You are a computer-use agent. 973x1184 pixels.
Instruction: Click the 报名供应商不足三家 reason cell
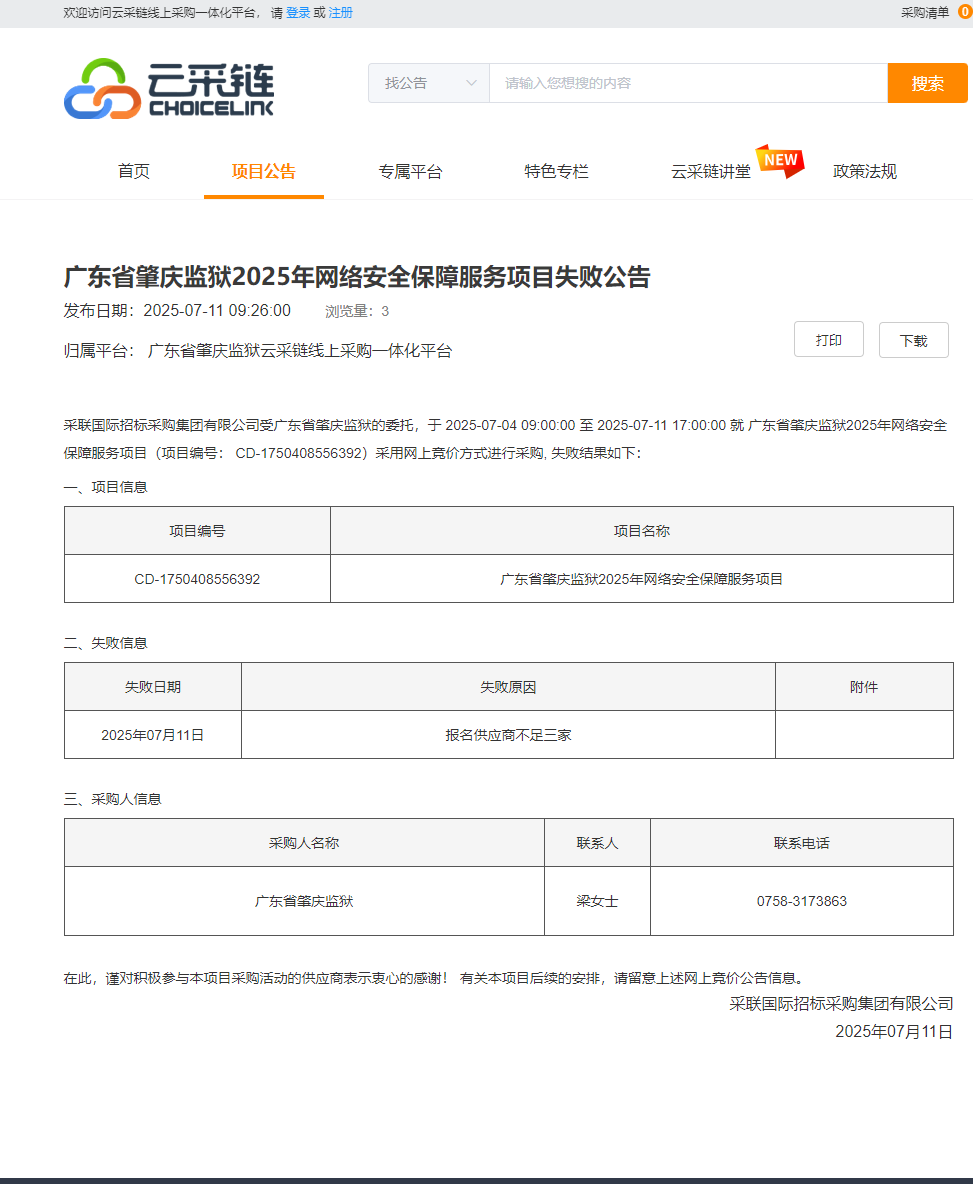coord(508,735)
